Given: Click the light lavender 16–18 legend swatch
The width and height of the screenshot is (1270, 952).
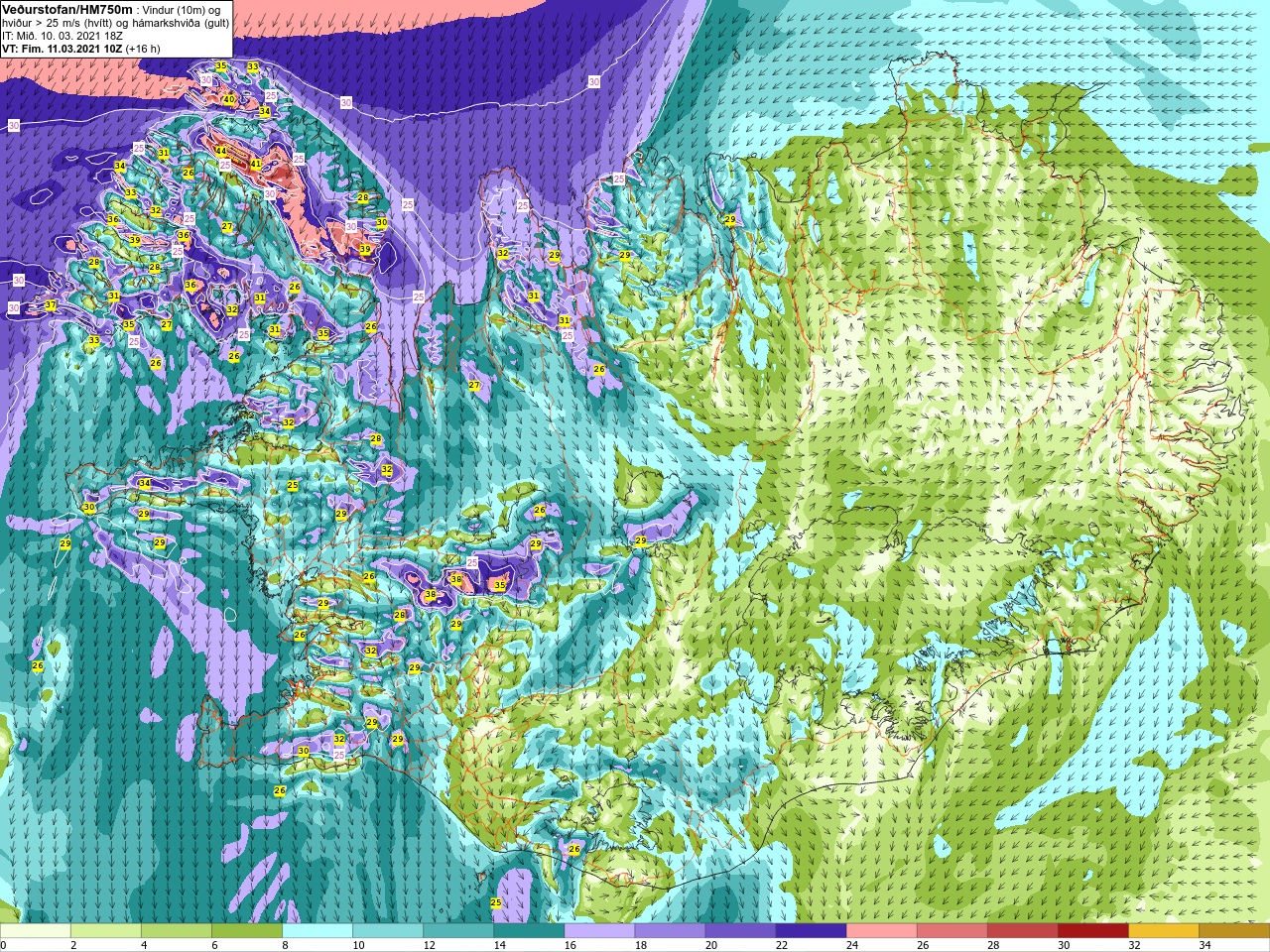Looking at the screenshot, I should click(599, 931).
